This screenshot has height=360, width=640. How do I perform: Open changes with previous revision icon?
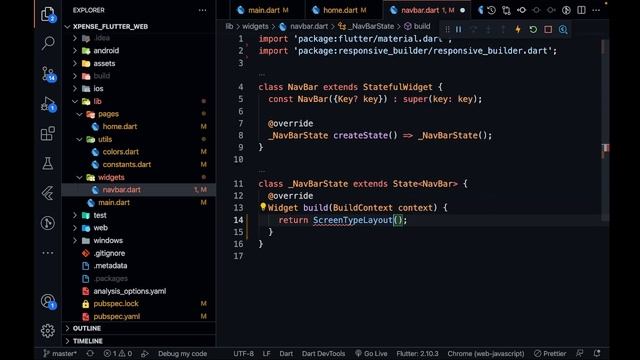pyautogui.click(x=521, y=10)
